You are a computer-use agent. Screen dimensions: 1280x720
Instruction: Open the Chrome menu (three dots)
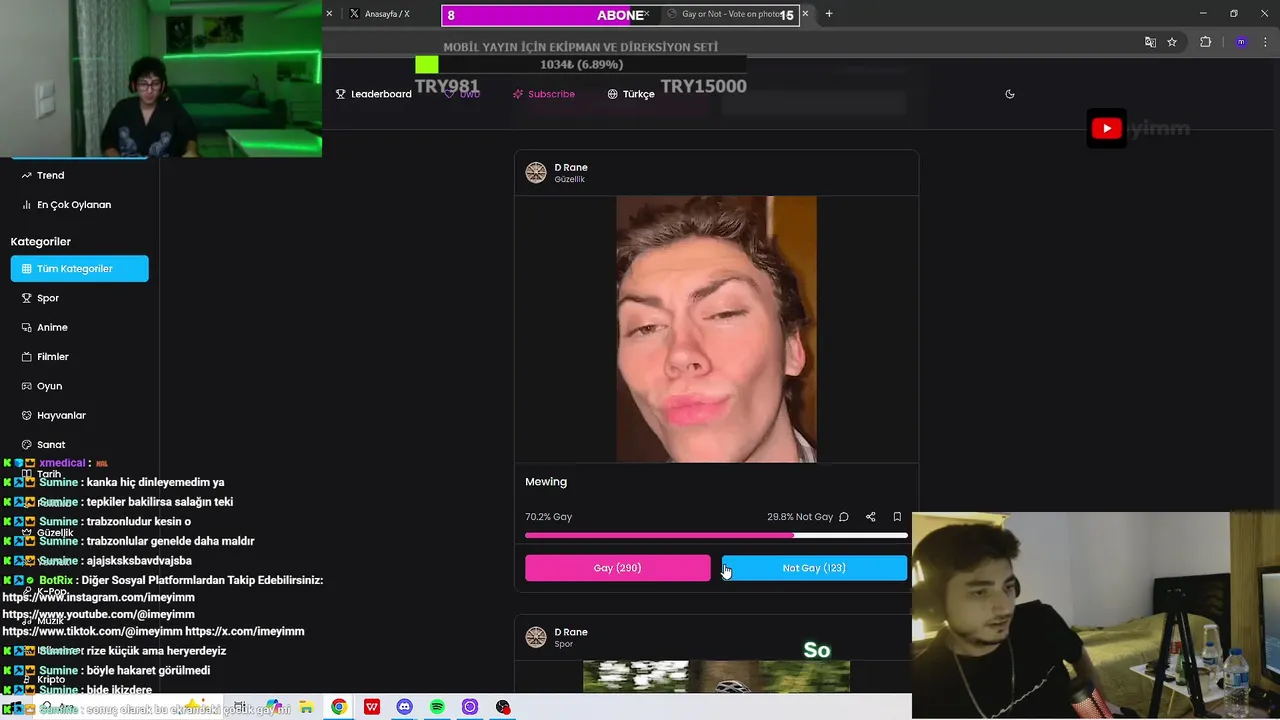[1264, 42]
